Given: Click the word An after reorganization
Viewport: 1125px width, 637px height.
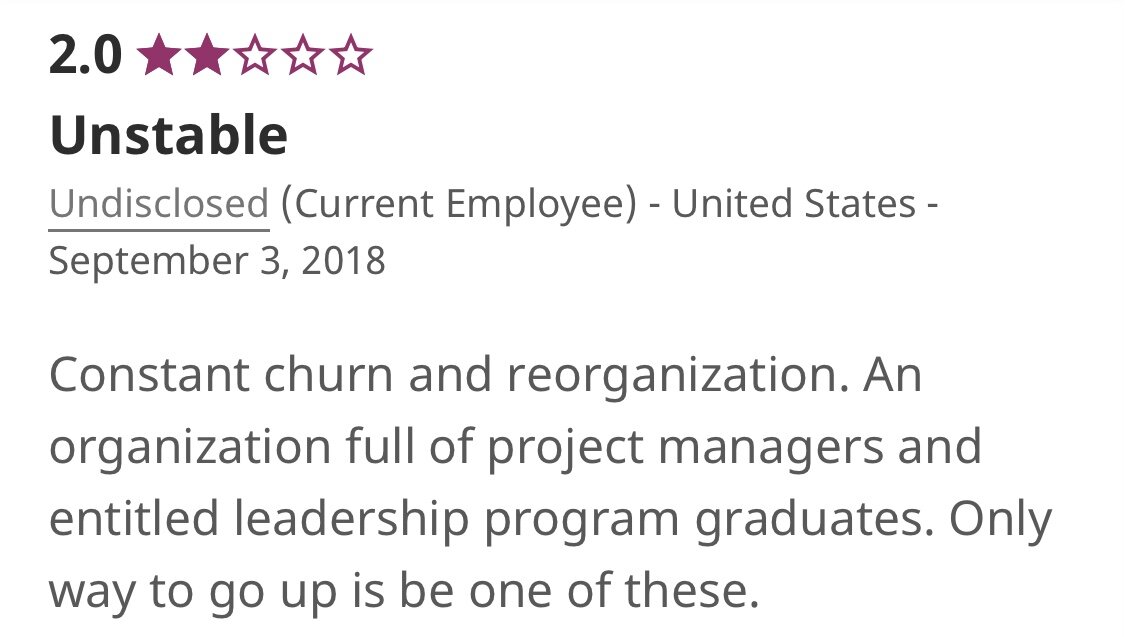Looking at the screenshot, I should pyautogui.click(x=892, y=375).
